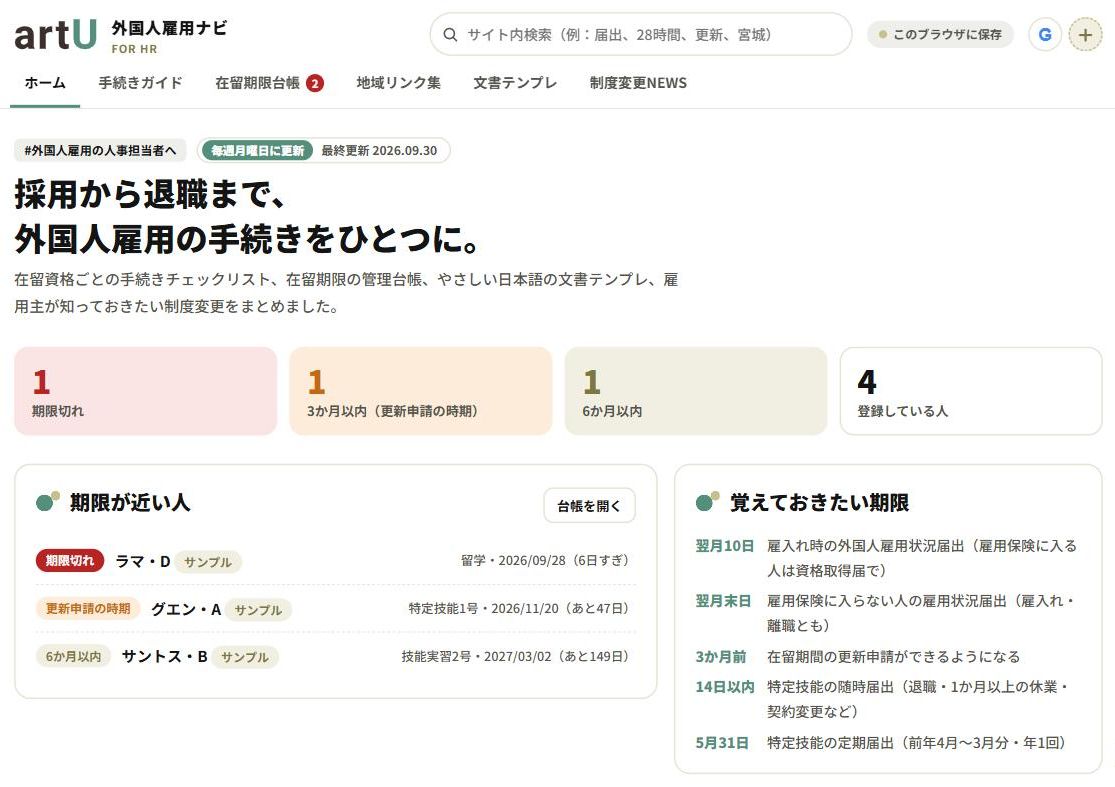Click the 期限が近い人 section heading
The image size is (1115, 787).
(x=130, y=503)
